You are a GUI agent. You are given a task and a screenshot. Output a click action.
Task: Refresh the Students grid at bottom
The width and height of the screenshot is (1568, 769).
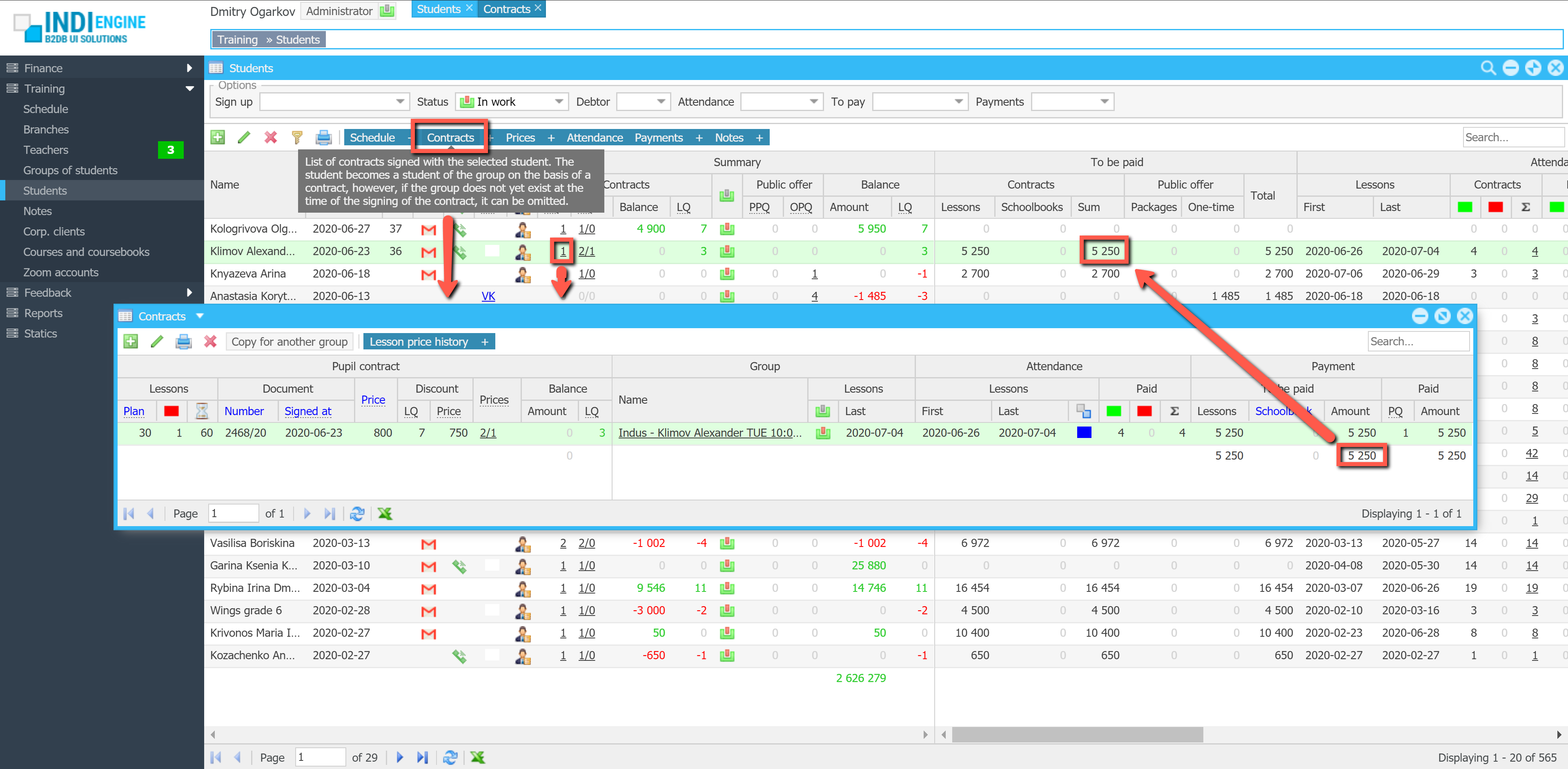click(x=450, y=758)
